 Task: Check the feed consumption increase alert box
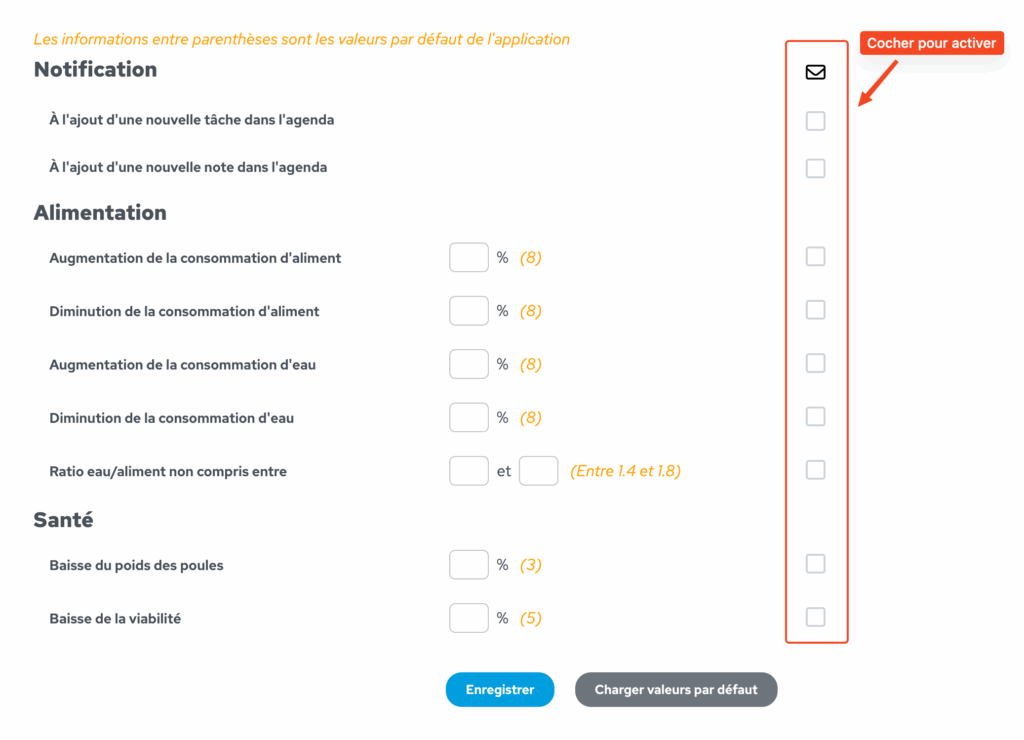click(x=815, y=257)
